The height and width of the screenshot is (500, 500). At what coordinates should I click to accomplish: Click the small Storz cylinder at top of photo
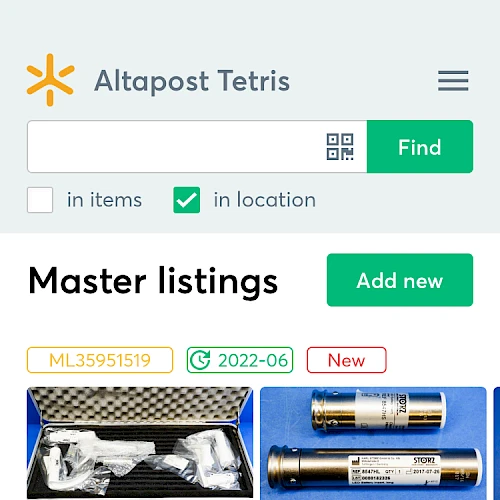(378, 409)
